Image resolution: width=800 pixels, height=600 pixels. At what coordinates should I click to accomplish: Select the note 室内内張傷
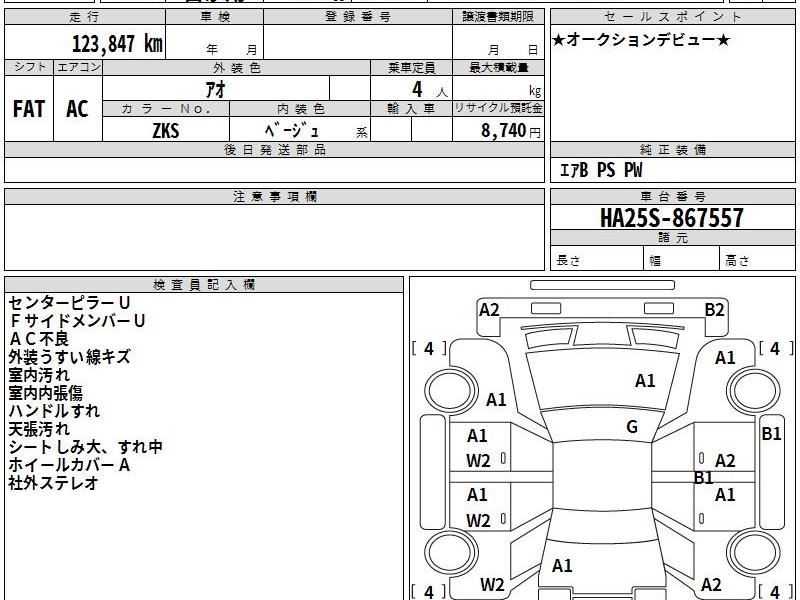(45, 393)
